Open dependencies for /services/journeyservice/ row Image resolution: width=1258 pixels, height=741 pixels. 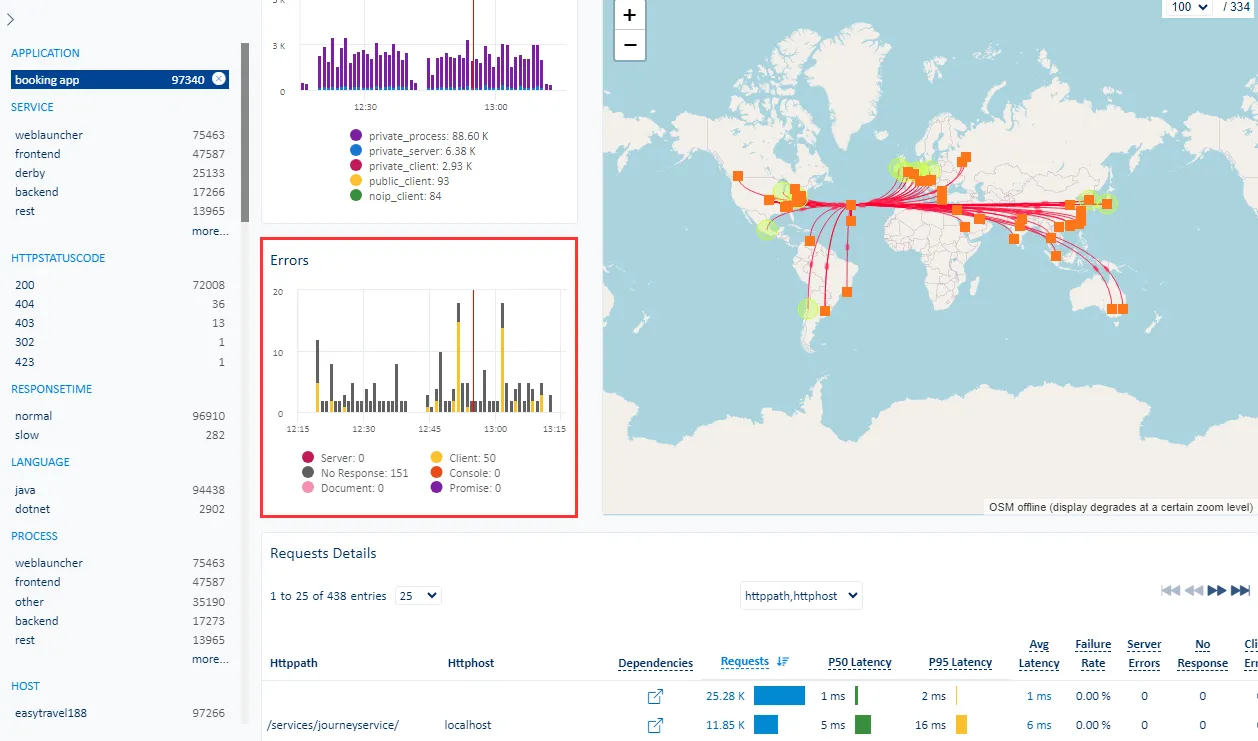click(656, 725)
